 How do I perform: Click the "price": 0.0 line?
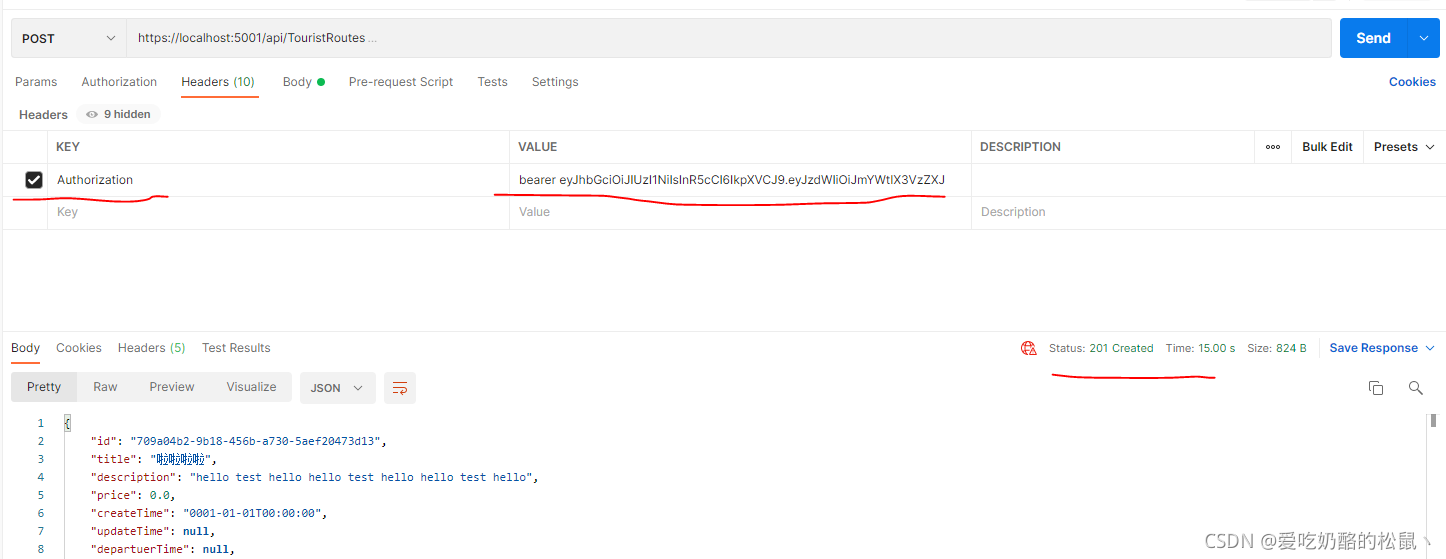coord(134,495)
